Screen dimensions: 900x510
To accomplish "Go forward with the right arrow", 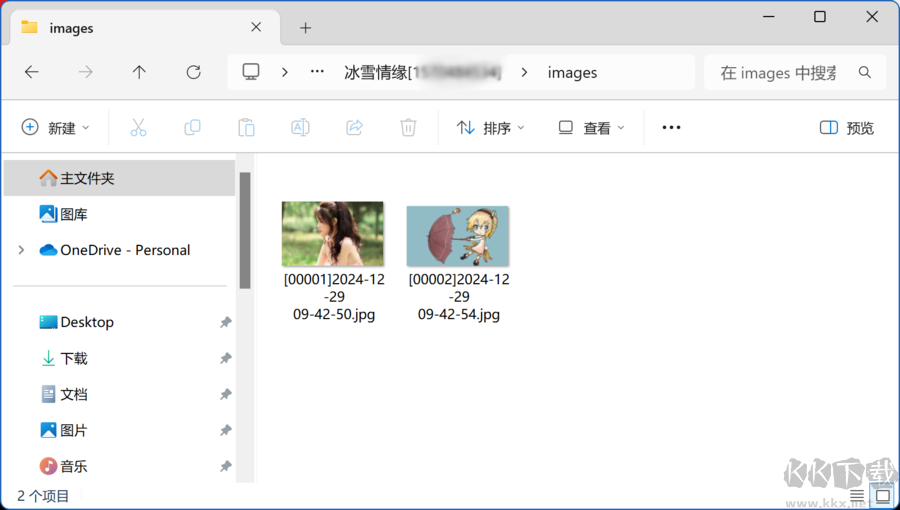I will click(86, 72).
